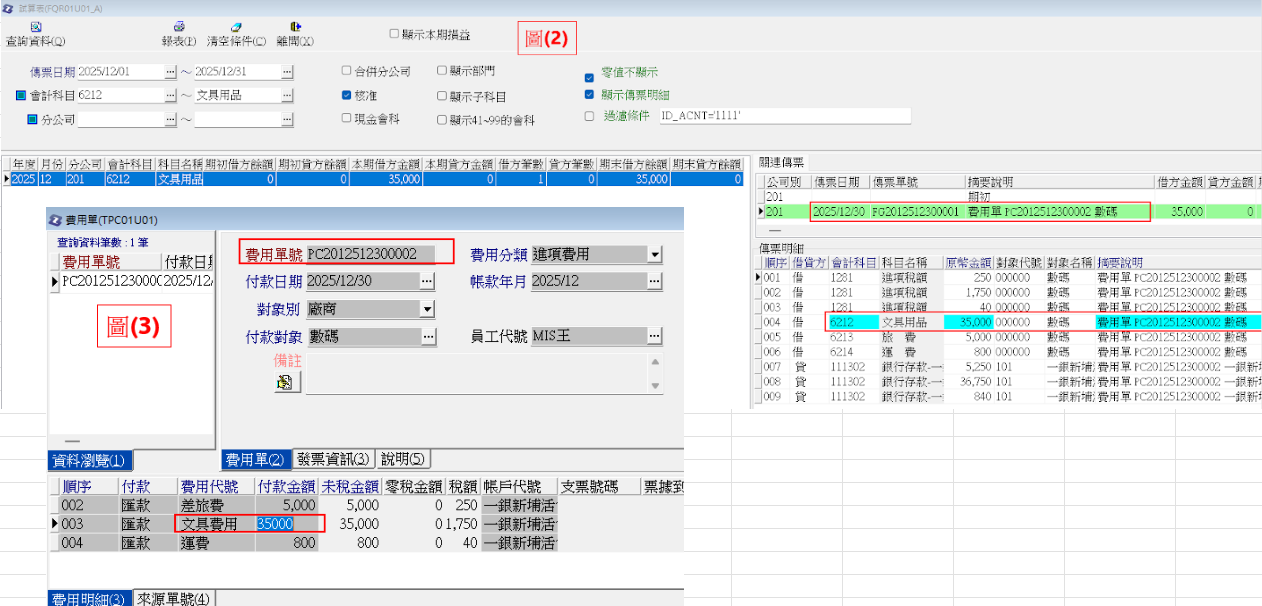This screenshot has width=1262, height=606.
Task: Switch to the 發票資訊(3) tab
Action: [333, 460]
